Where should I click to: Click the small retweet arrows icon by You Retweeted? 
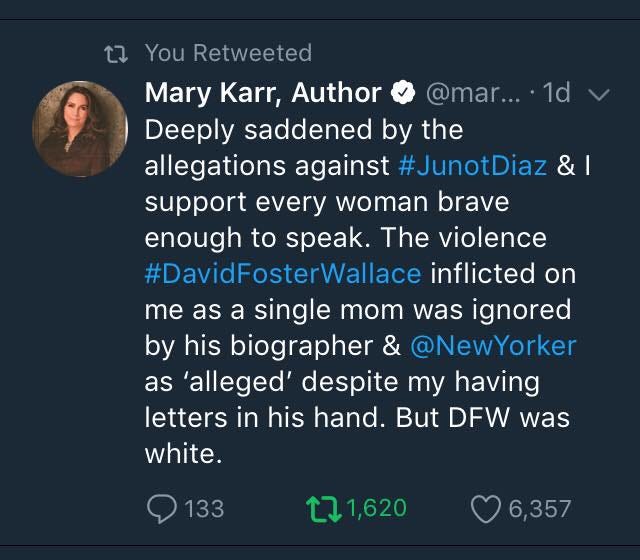click(116, 54)
